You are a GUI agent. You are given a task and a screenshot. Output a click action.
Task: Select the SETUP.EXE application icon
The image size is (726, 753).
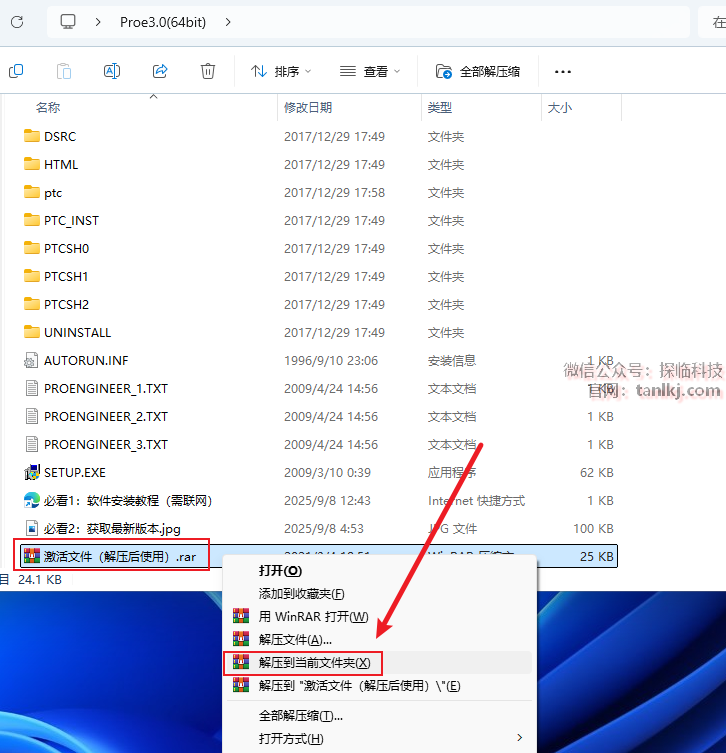32,472
